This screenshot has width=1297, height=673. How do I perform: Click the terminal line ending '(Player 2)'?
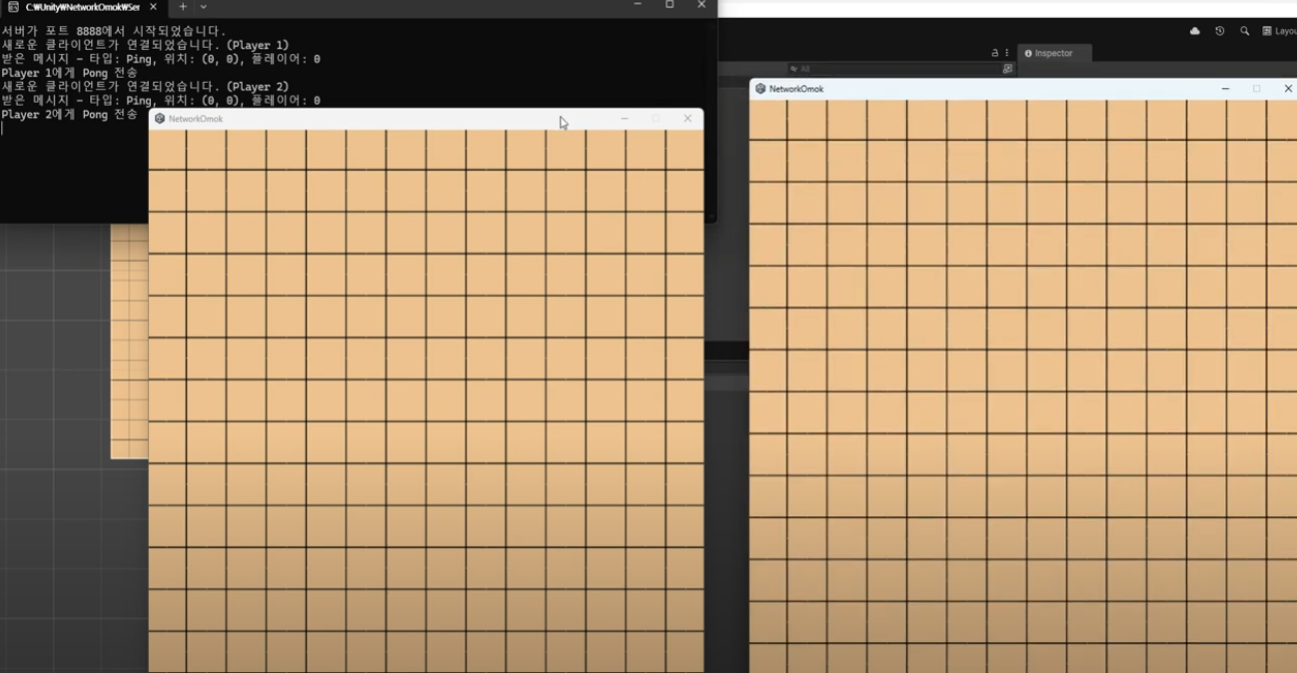(x=146, y=87)
